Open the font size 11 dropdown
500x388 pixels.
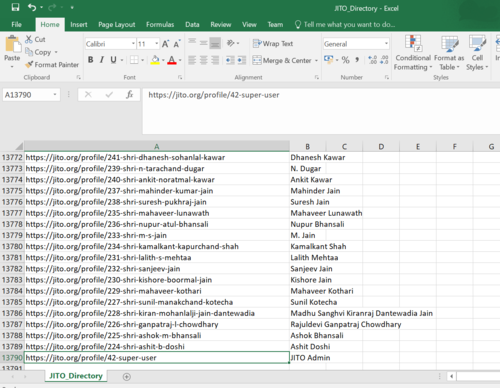tap(156, 44)
